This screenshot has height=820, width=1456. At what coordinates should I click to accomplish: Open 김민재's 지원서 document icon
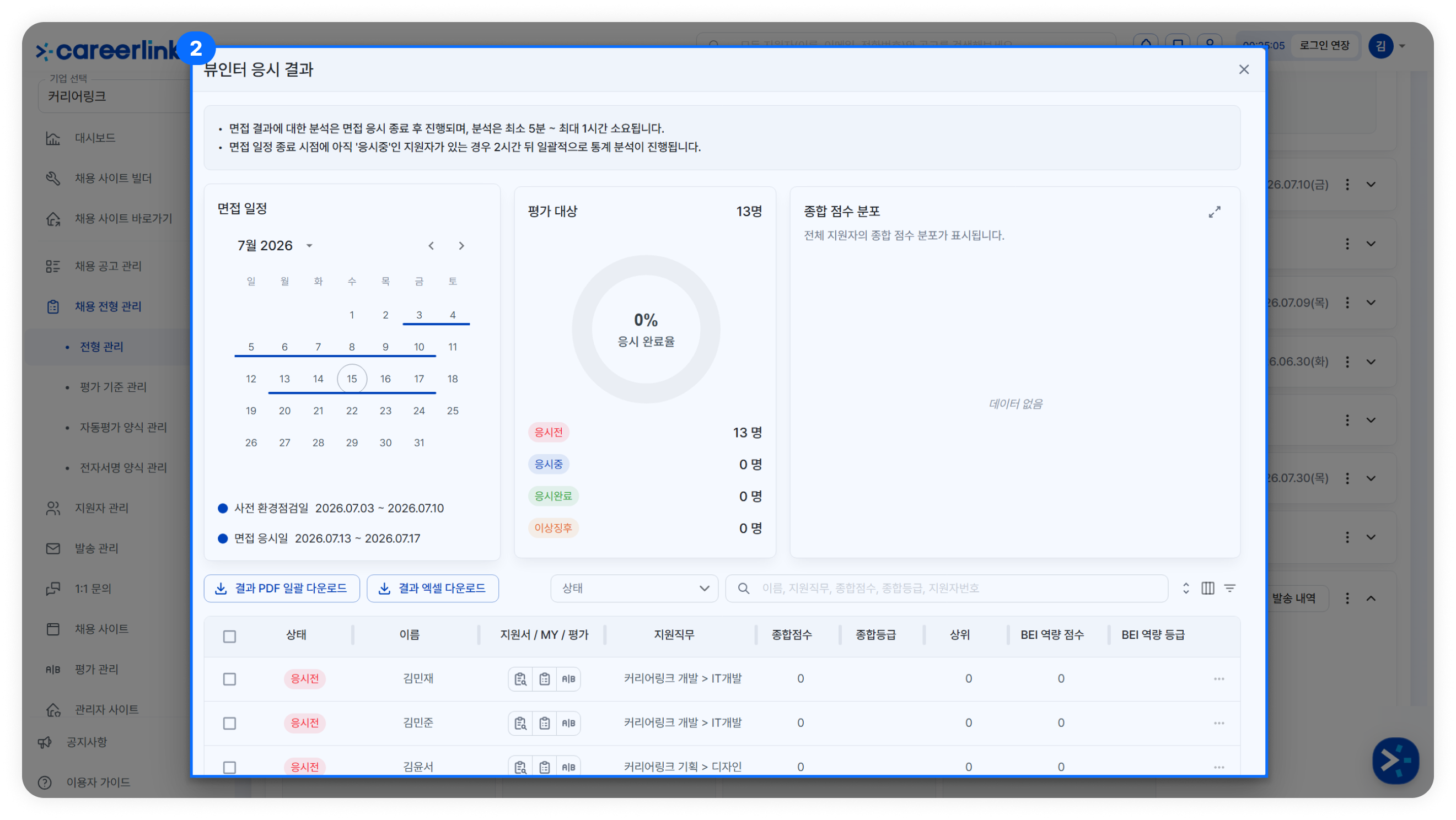pyautogui.click(x=520, y=679)
